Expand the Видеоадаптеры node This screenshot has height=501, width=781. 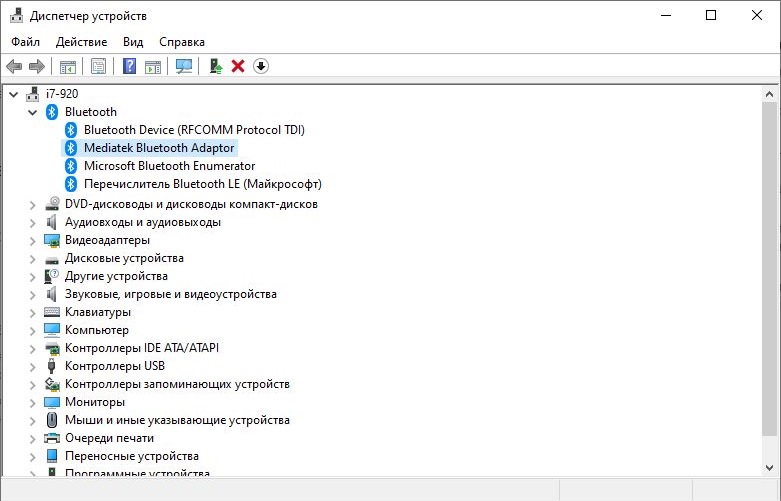pyautogui.click(x=32, y=241)
